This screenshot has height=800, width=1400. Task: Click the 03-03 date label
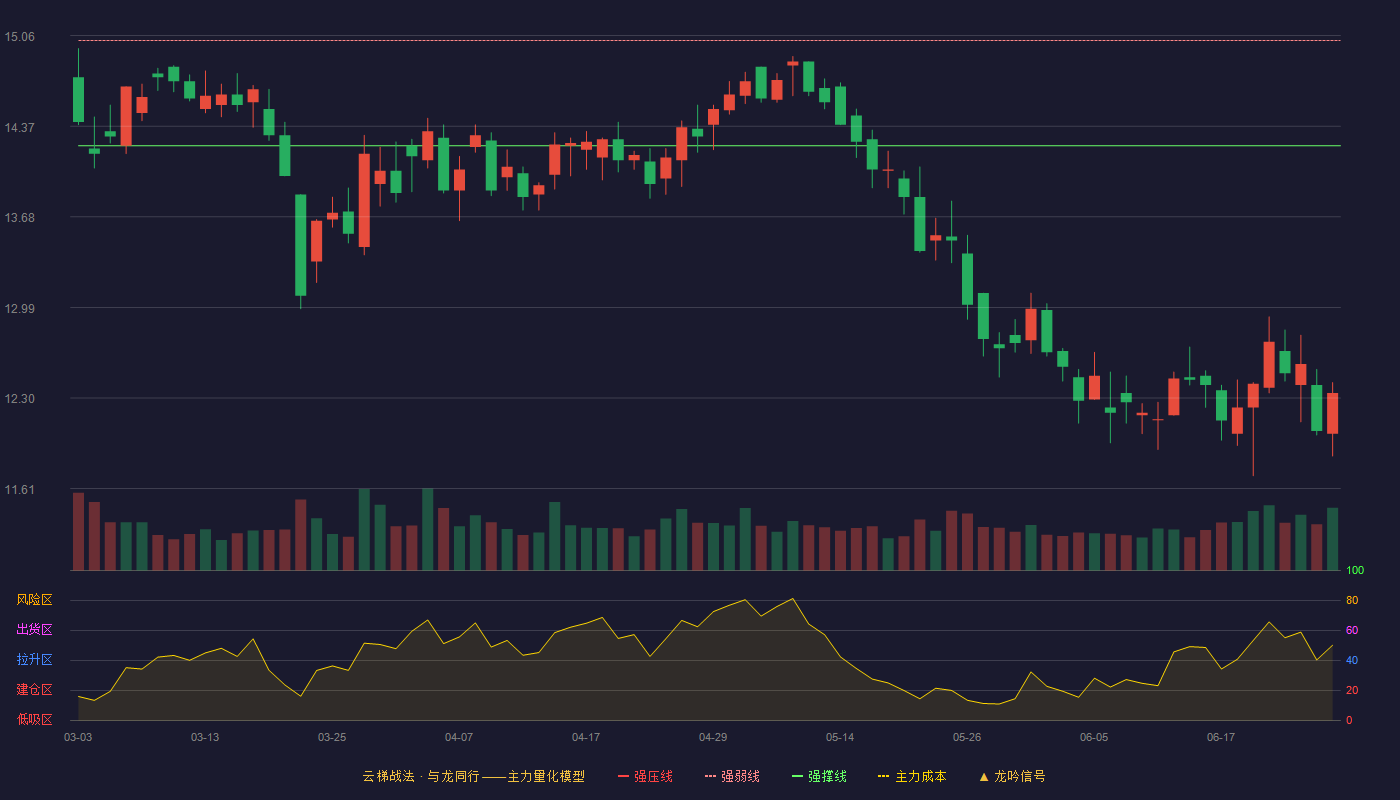[x=78, y=737]
